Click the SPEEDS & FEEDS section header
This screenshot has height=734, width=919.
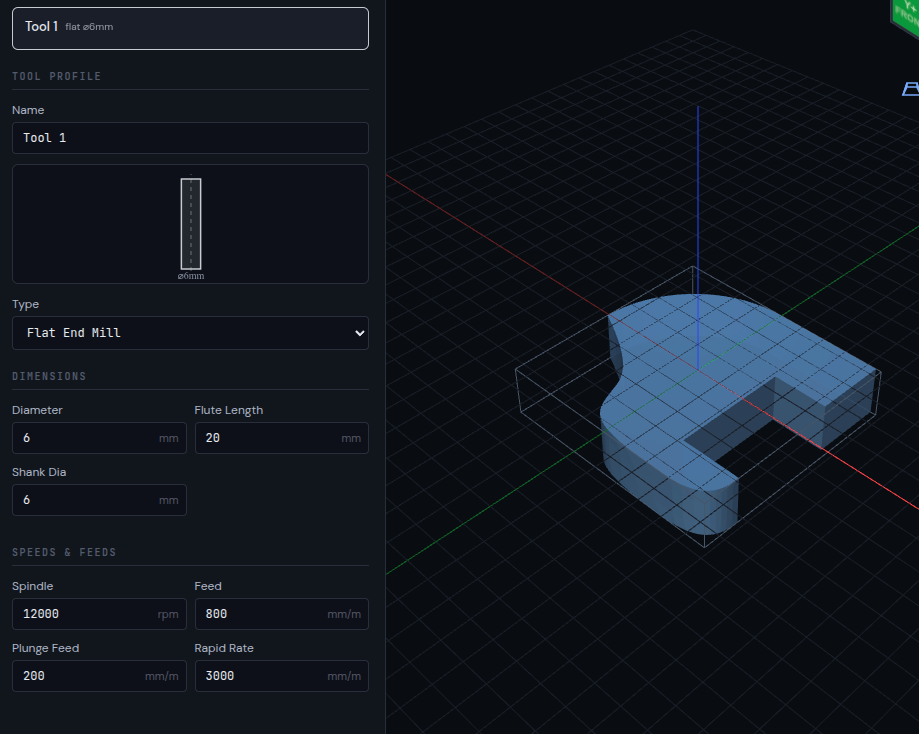click(64, 552)
